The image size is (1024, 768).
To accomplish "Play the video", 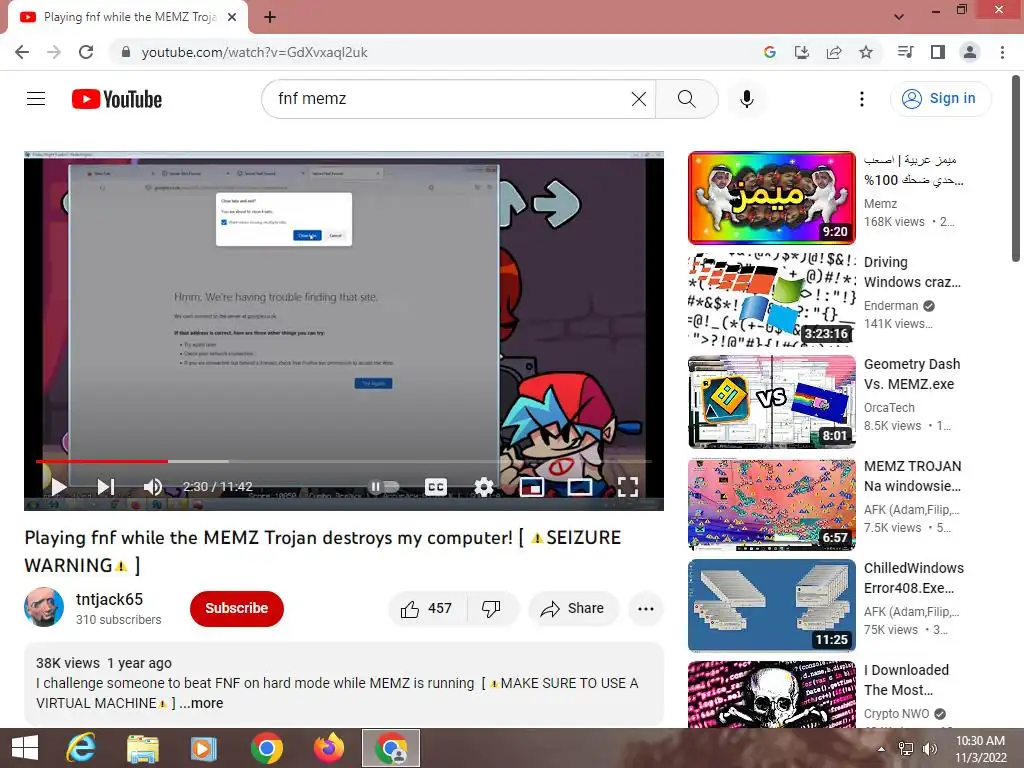I will pos(58,487).
